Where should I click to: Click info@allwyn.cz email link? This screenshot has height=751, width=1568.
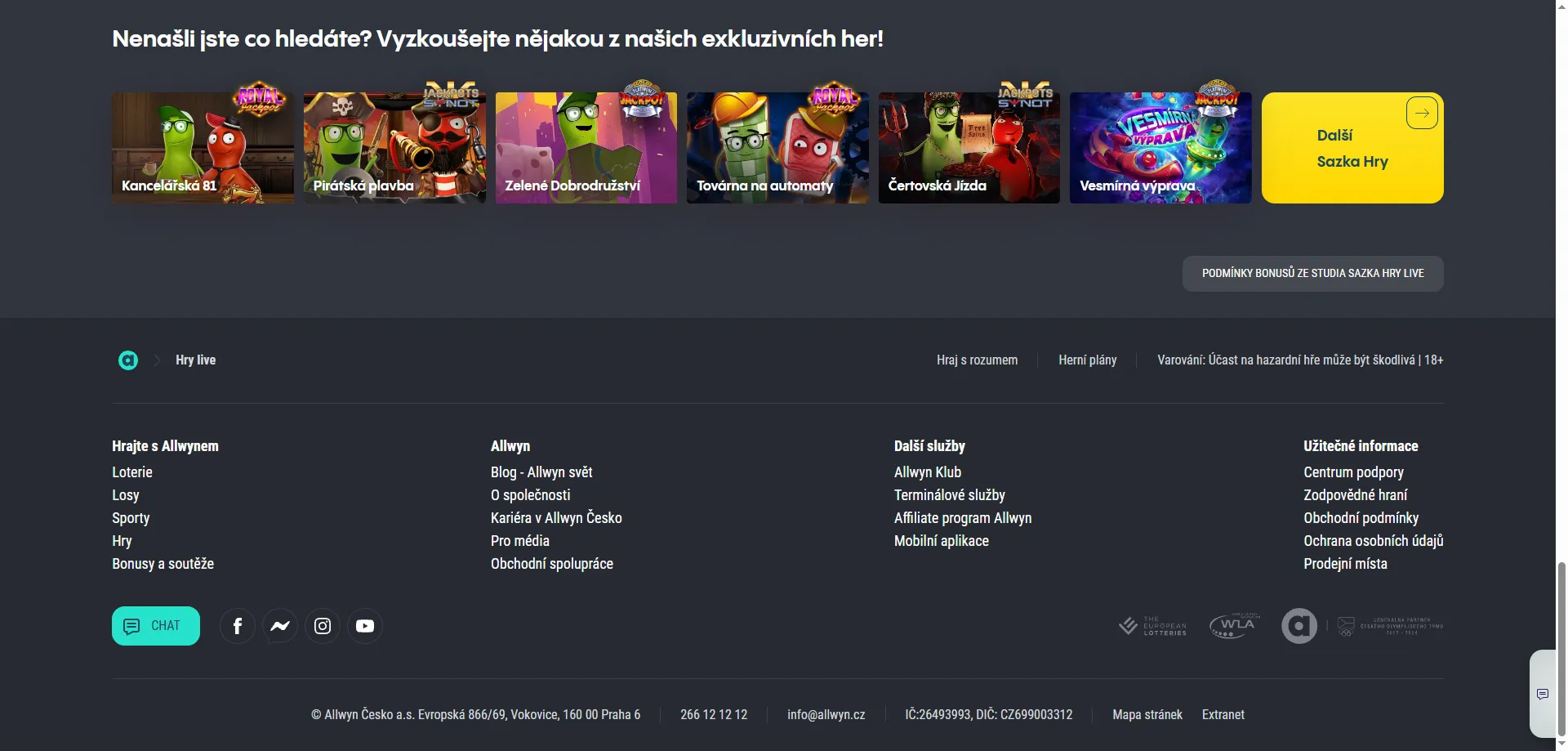coord(826,715)
